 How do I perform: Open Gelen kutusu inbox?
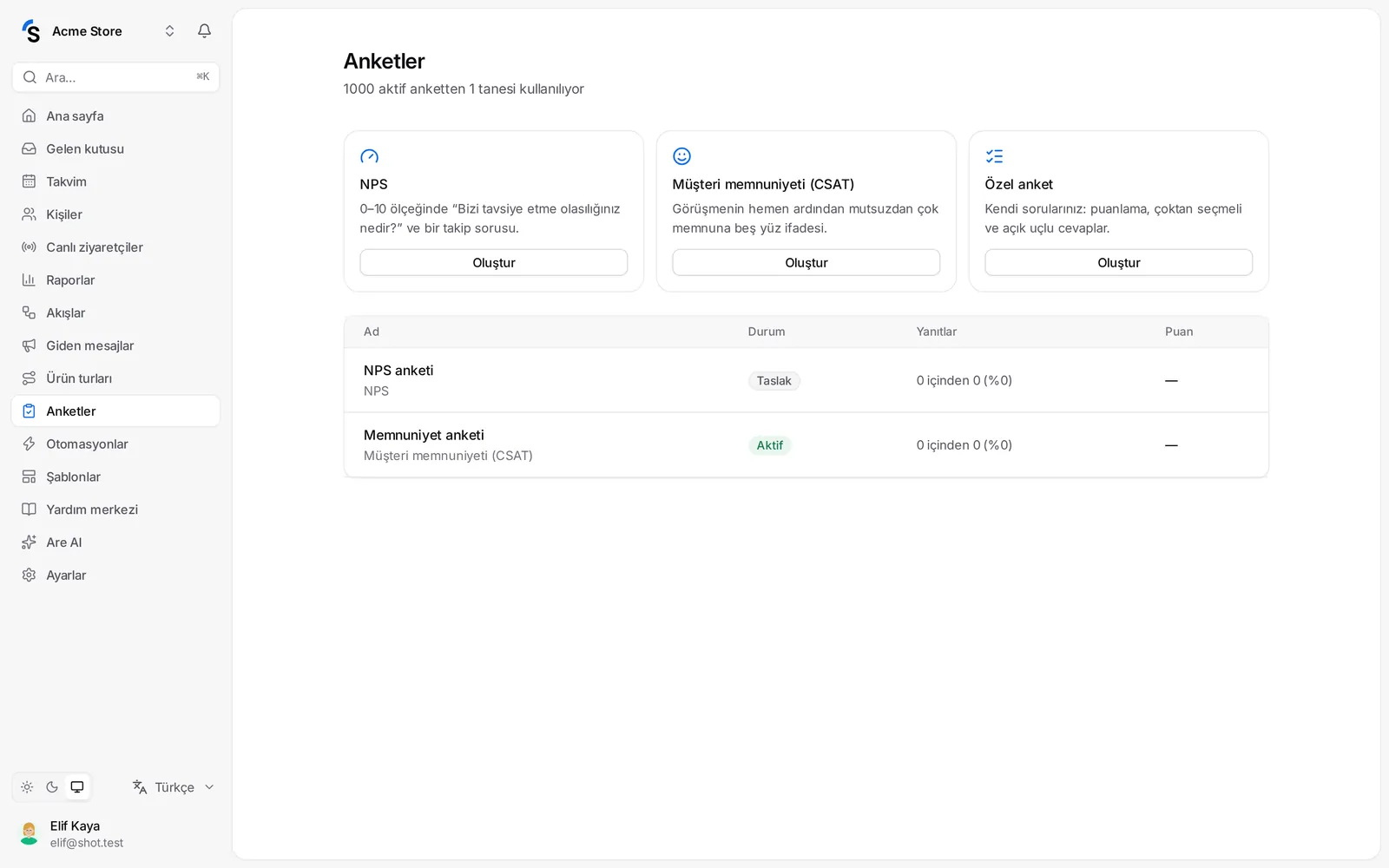pyautogui.click(x=115, y=149)
